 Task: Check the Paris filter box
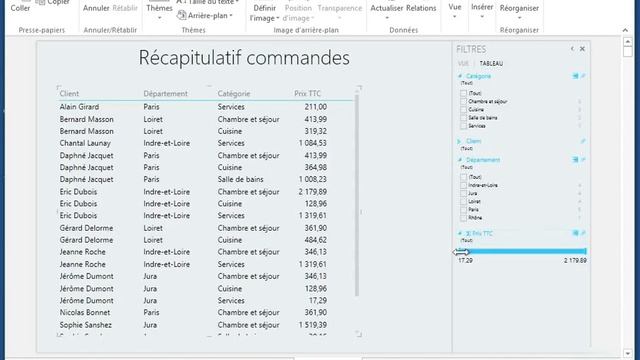[463, 210]
